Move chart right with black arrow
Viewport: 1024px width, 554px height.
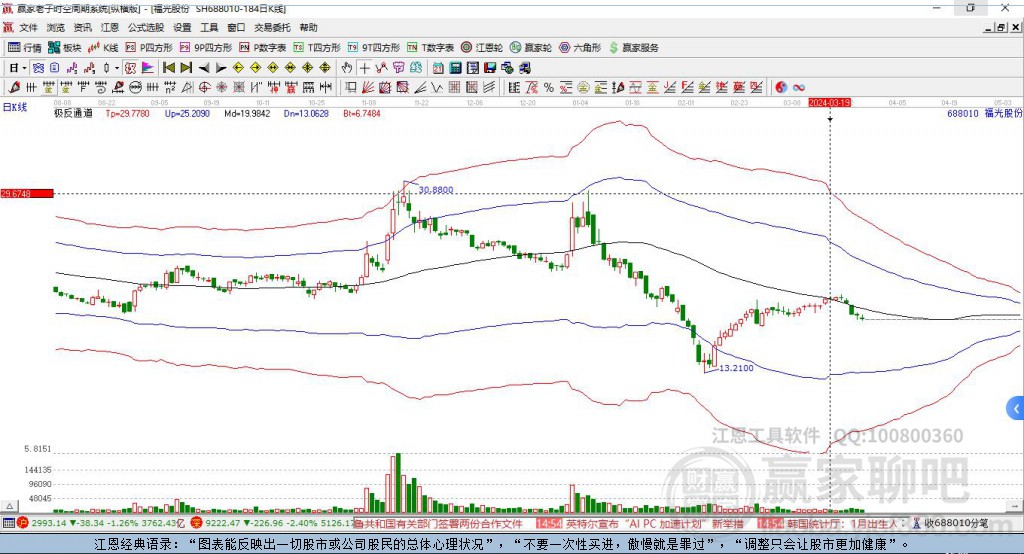221,68
